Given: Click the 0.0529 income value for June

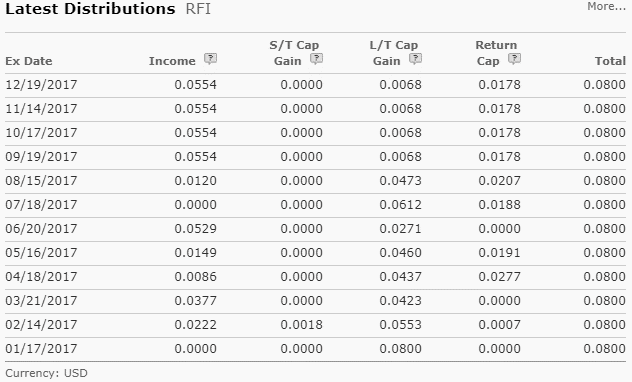Looking at the screenshot, I should pos(195,229).
